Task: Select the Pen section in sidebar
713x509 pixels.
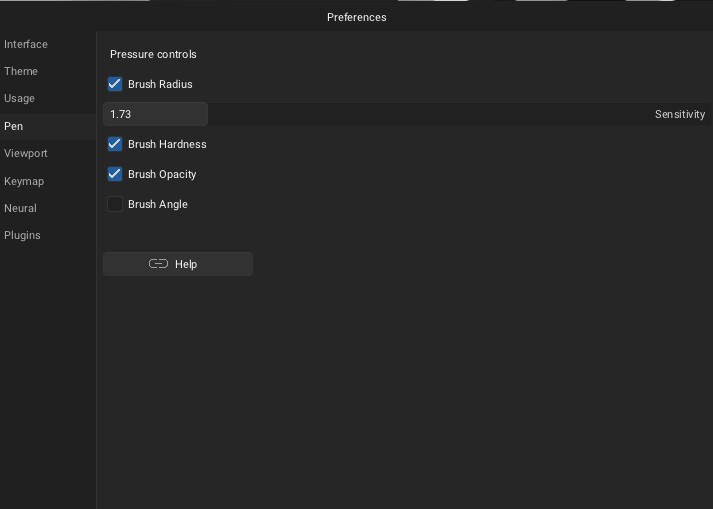Action: coord(14,126)
